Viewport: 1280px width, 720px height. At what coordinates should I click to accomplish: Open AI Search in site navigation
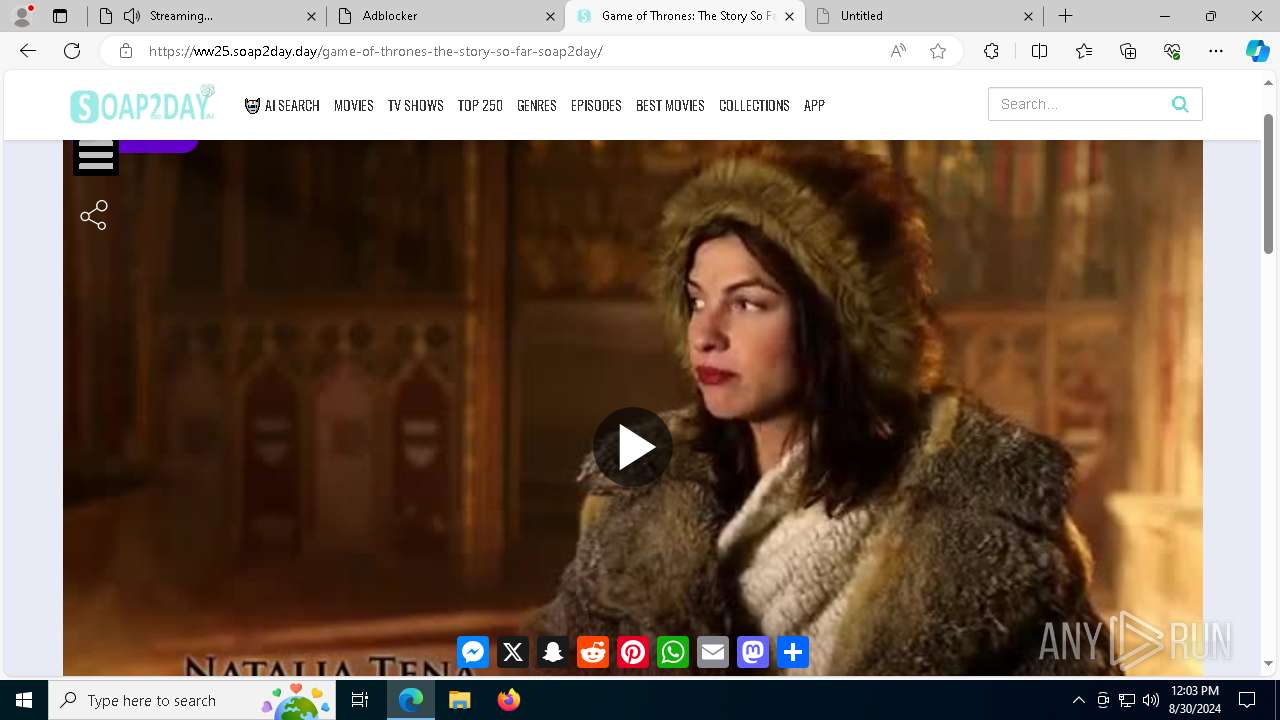282,105
